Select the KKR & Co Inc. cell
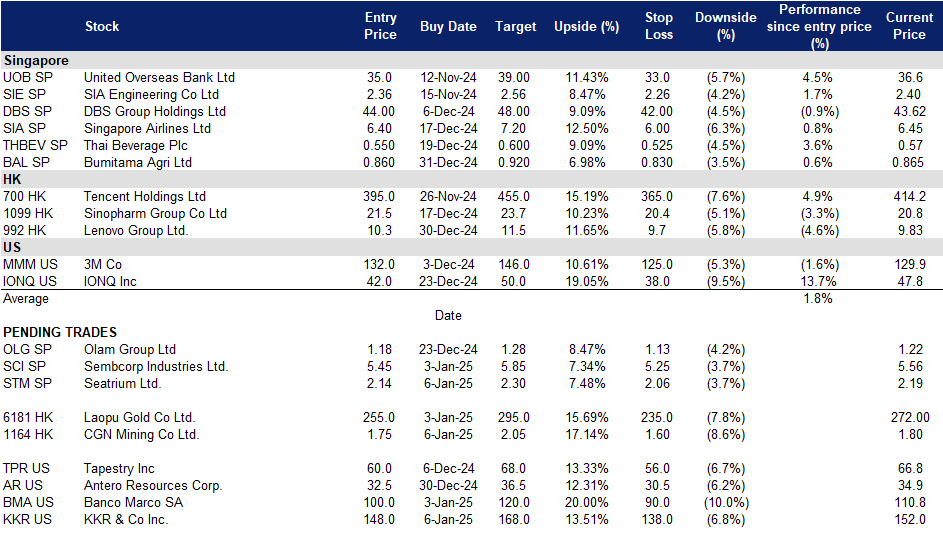Screen dimensions: 943x545 pyautogui.click(x=126, y=519)
